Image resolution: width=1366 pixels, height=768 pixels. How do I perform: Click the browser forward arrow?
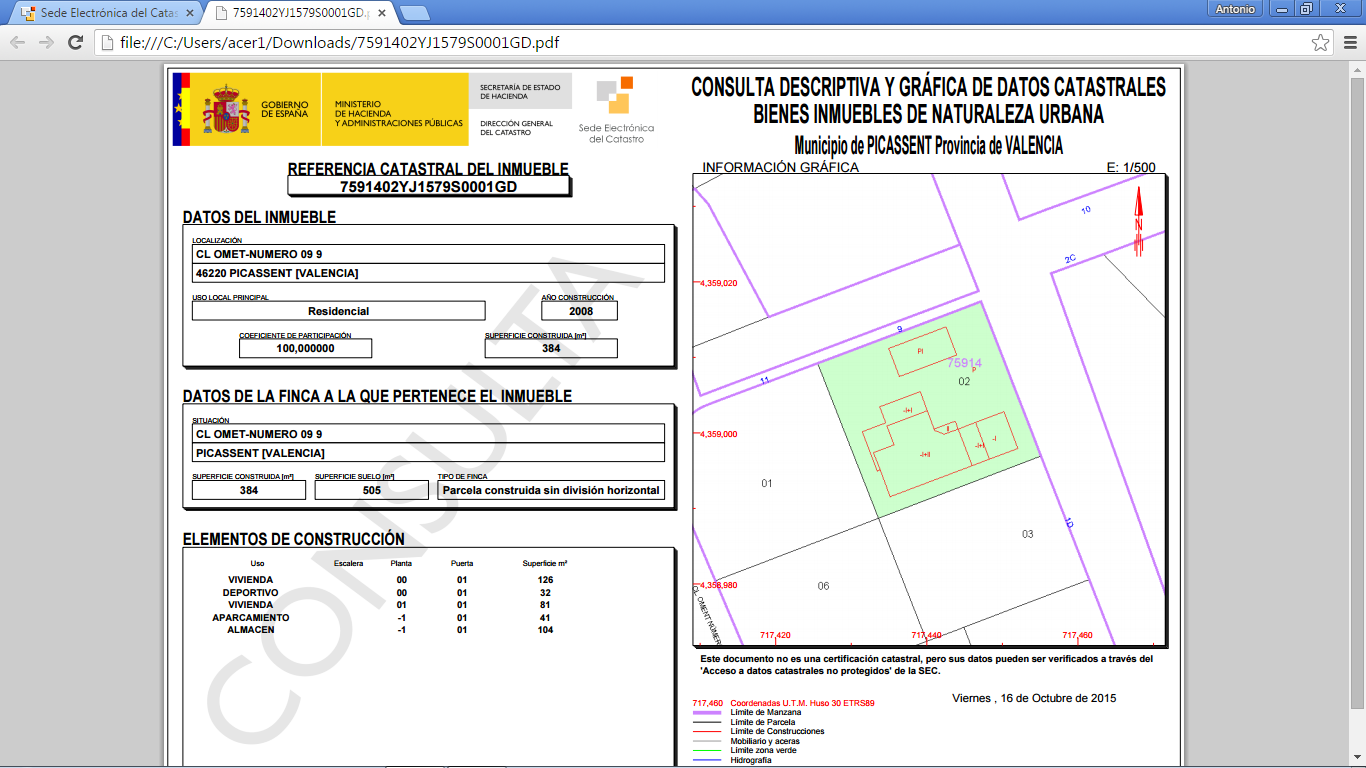point(46,42)
